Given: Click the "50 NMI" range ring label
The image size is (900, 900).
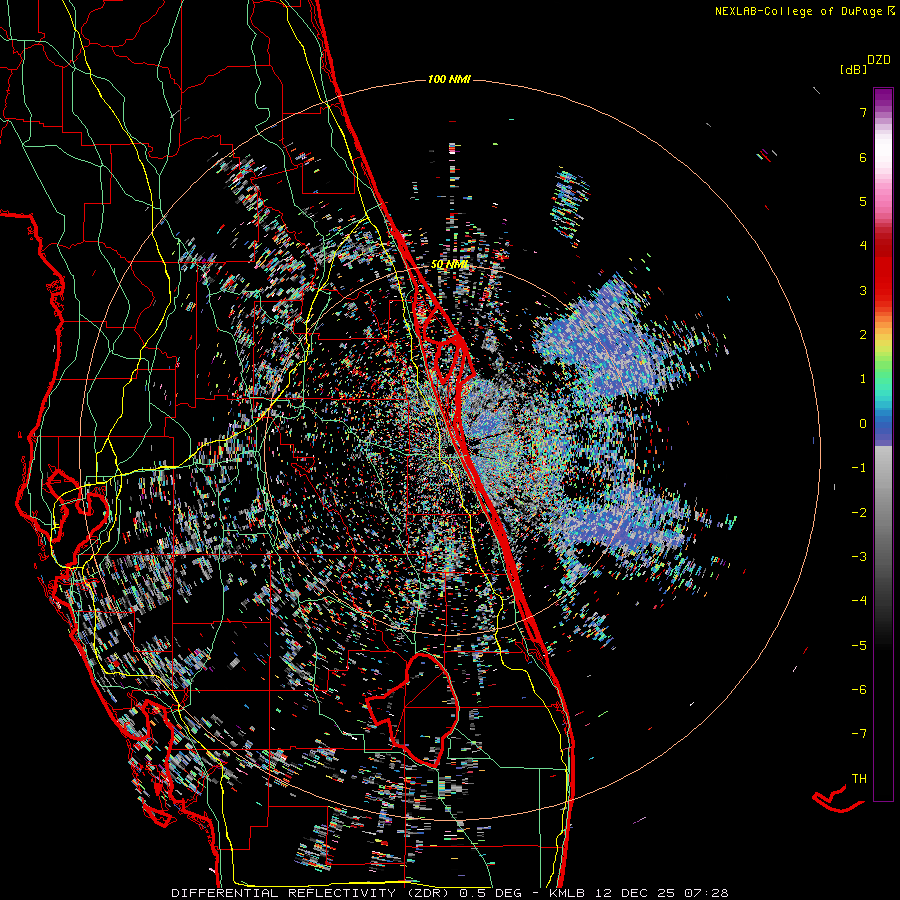Looking at the screenshot, I should click(449, 265).
